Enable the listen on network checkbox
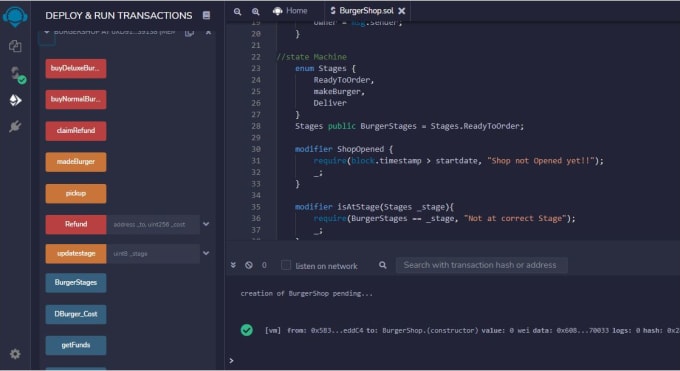The height and width of the screenshot is (371, 680). 286,265
